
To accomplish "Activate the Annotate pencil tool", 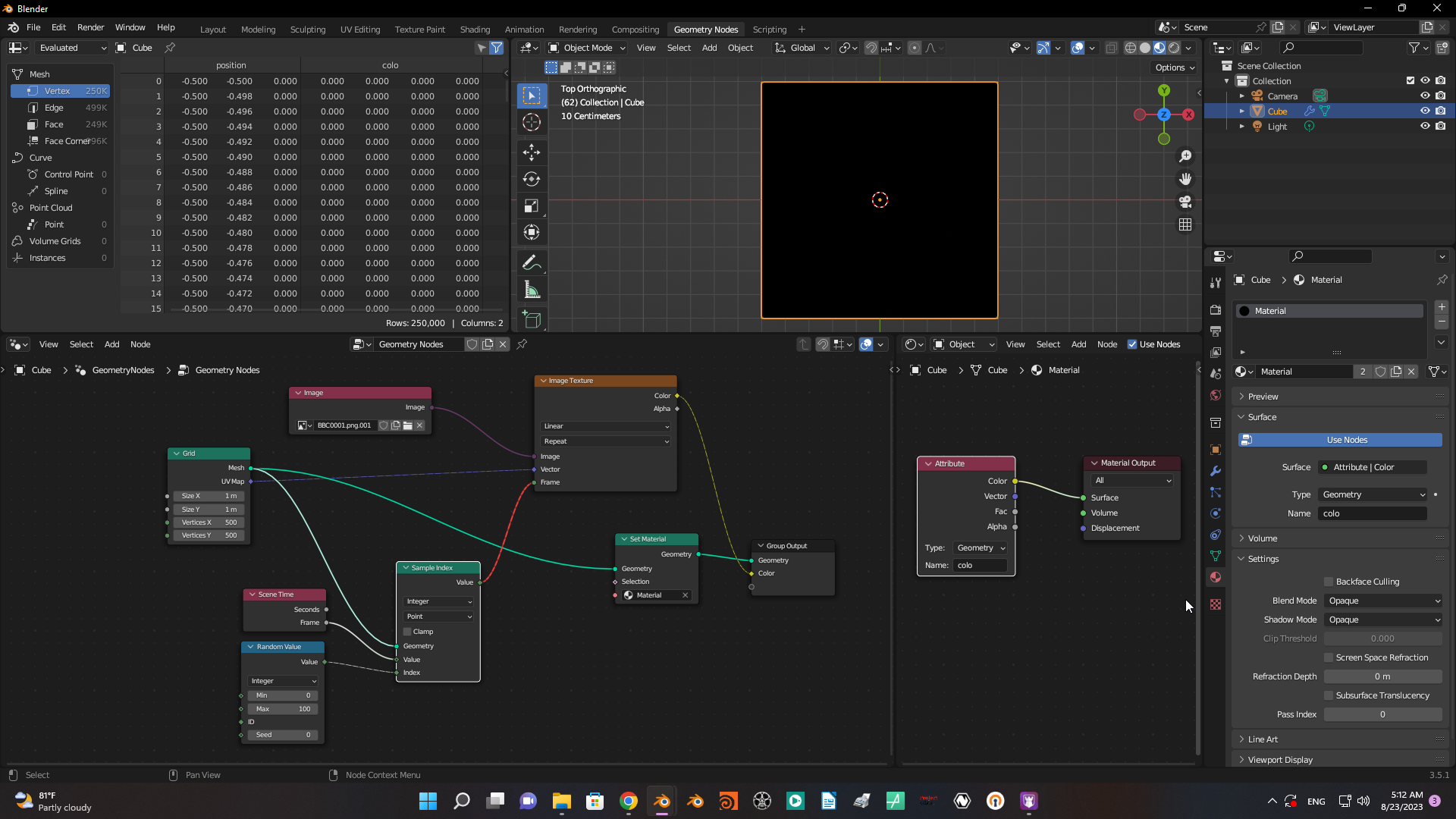I will coord(532,263).
